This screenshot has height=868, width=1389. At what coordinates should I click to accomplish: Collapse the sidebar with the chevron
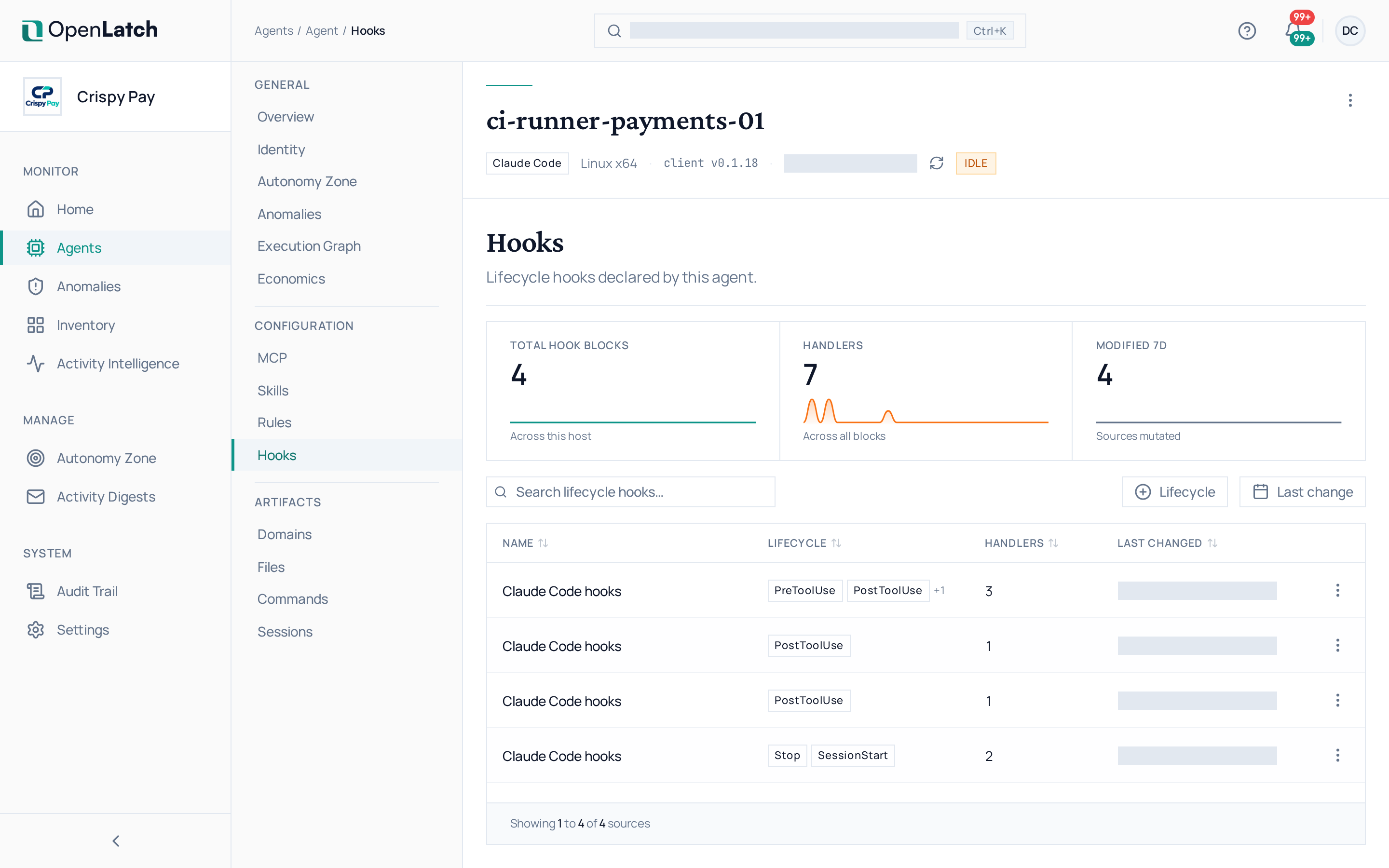pyautogui.click(x=116, y=841)
